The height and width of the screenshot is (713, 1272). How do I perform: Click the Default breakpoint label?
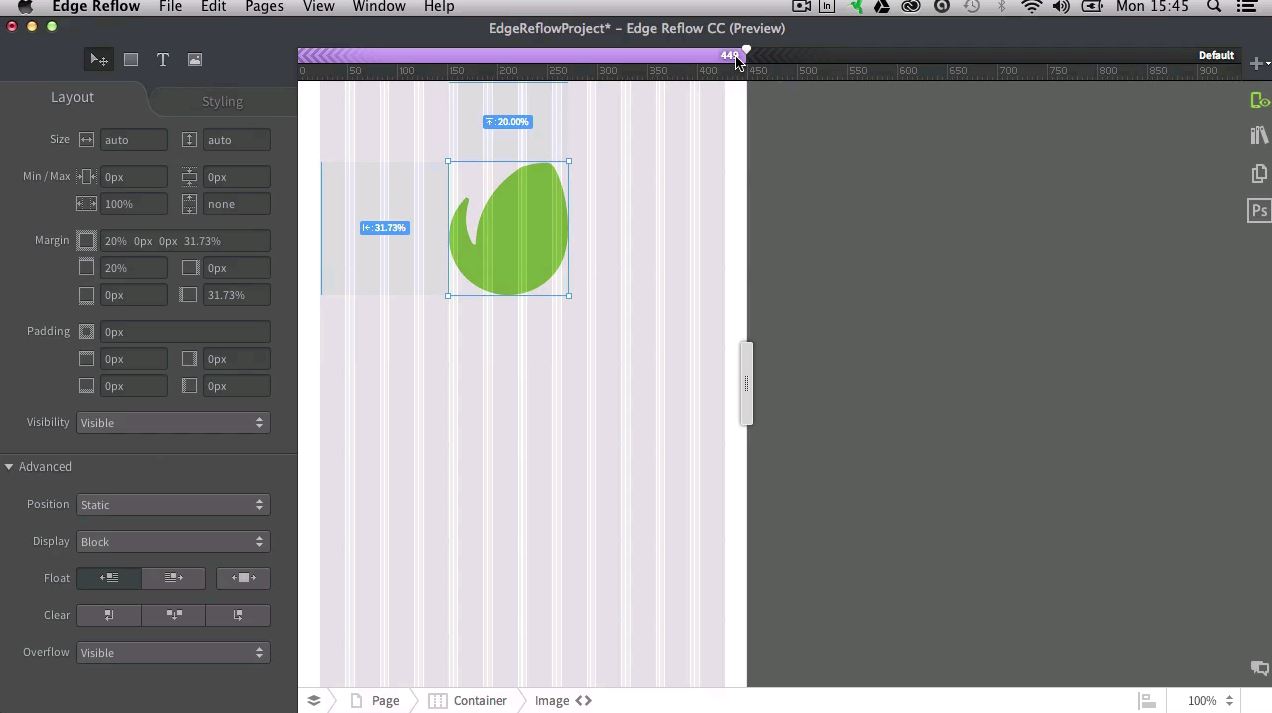coord(1216,55)
